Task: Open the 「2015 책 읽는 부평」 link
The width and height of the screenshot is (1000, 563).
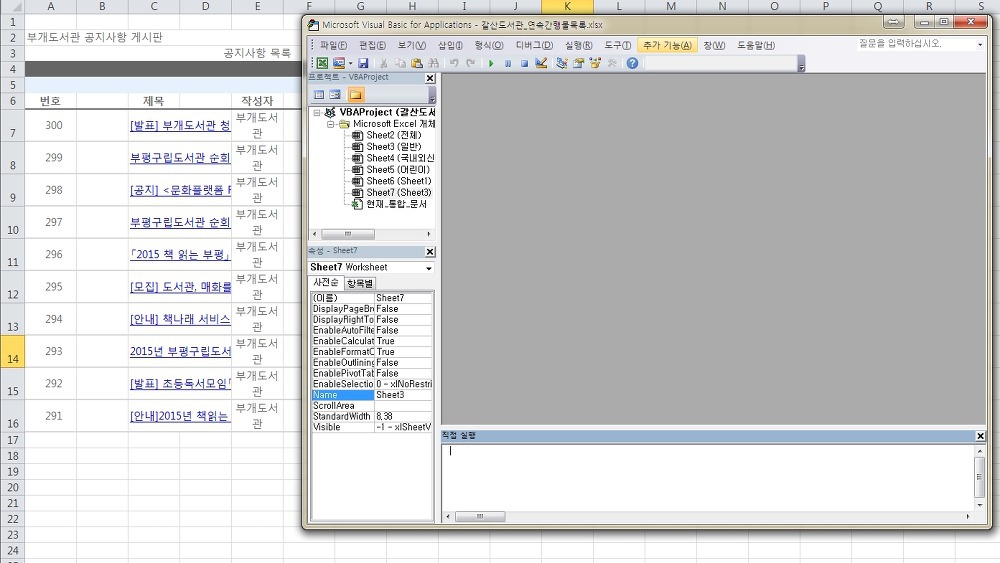Action: pos(180,254)
